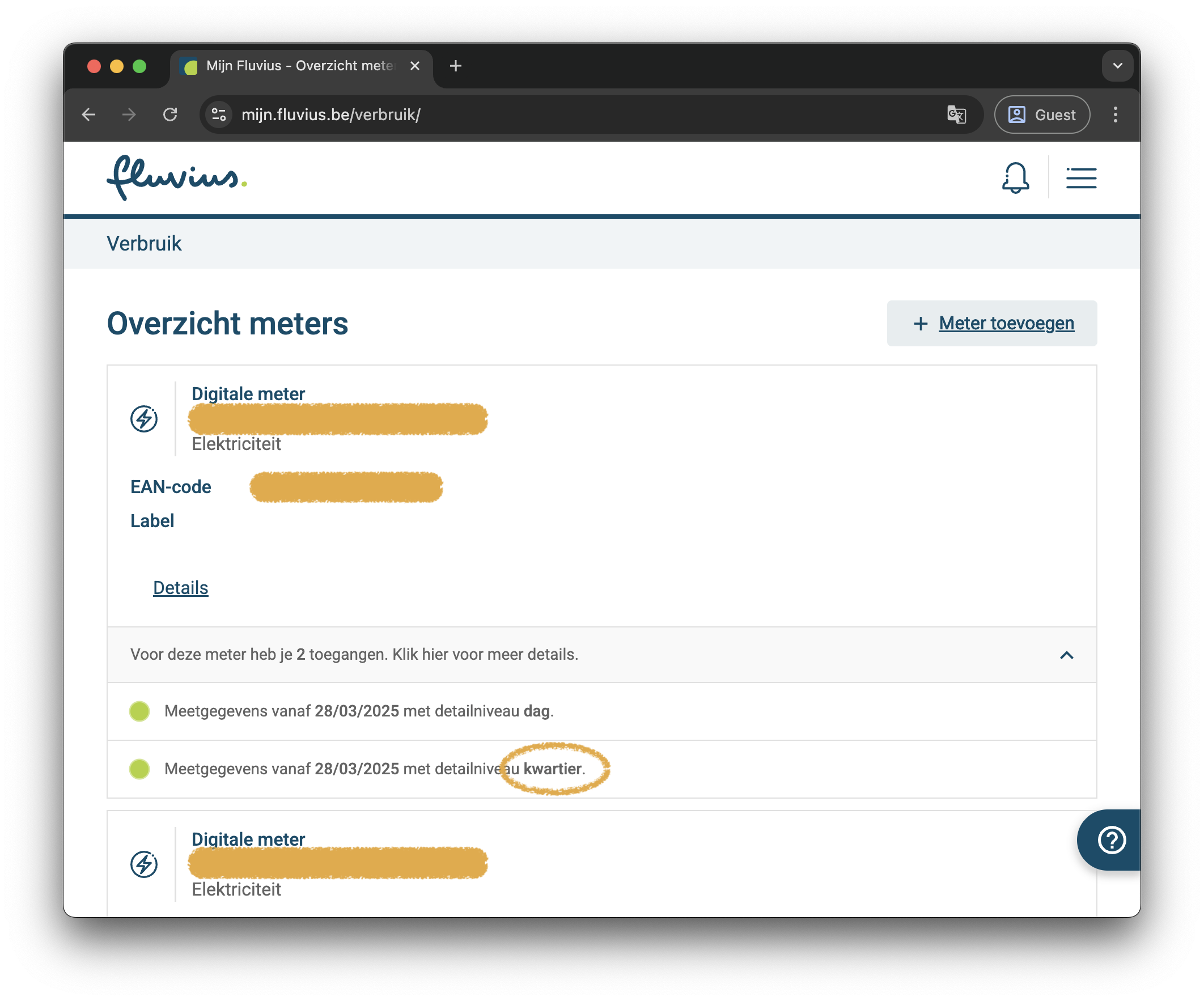The width and height of the screenshot is (1204, 1001).
Task: Click the first meter's electricity icon
Action: 144,419
